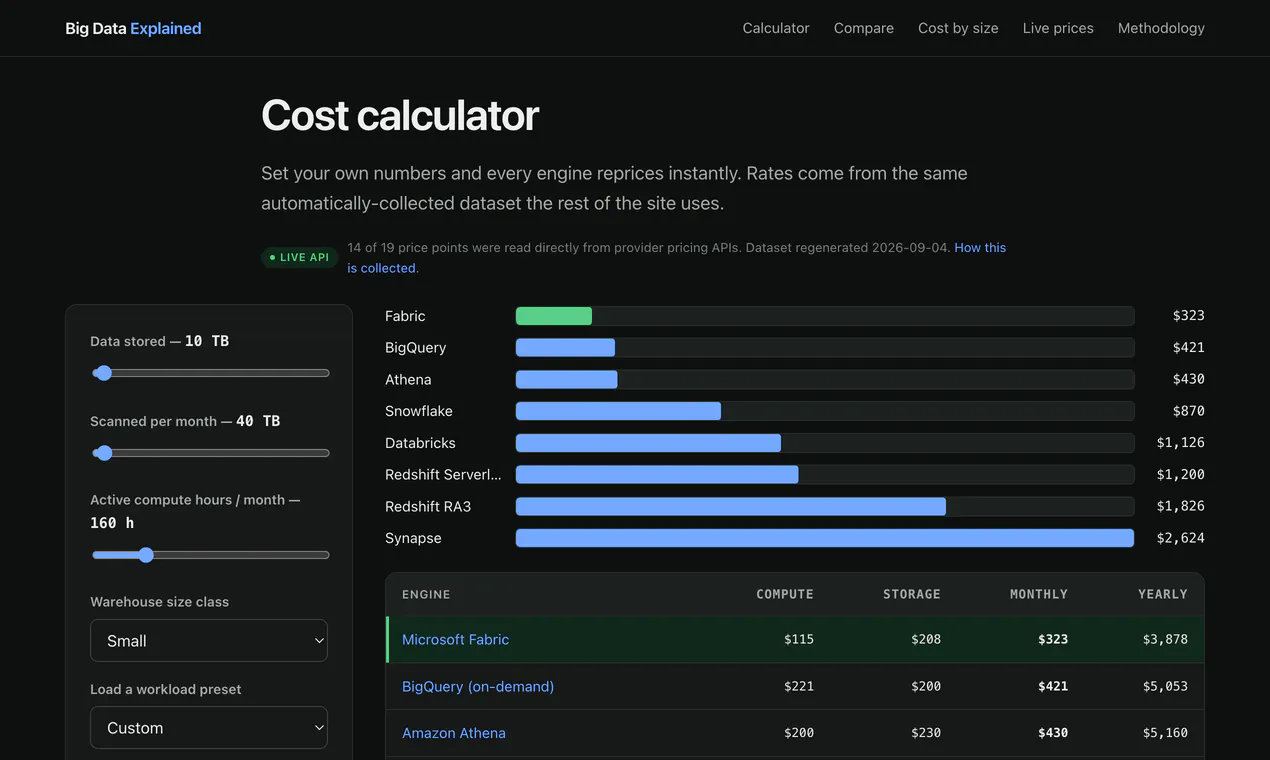Adjust the Scanned per month slider

point(210,453)
